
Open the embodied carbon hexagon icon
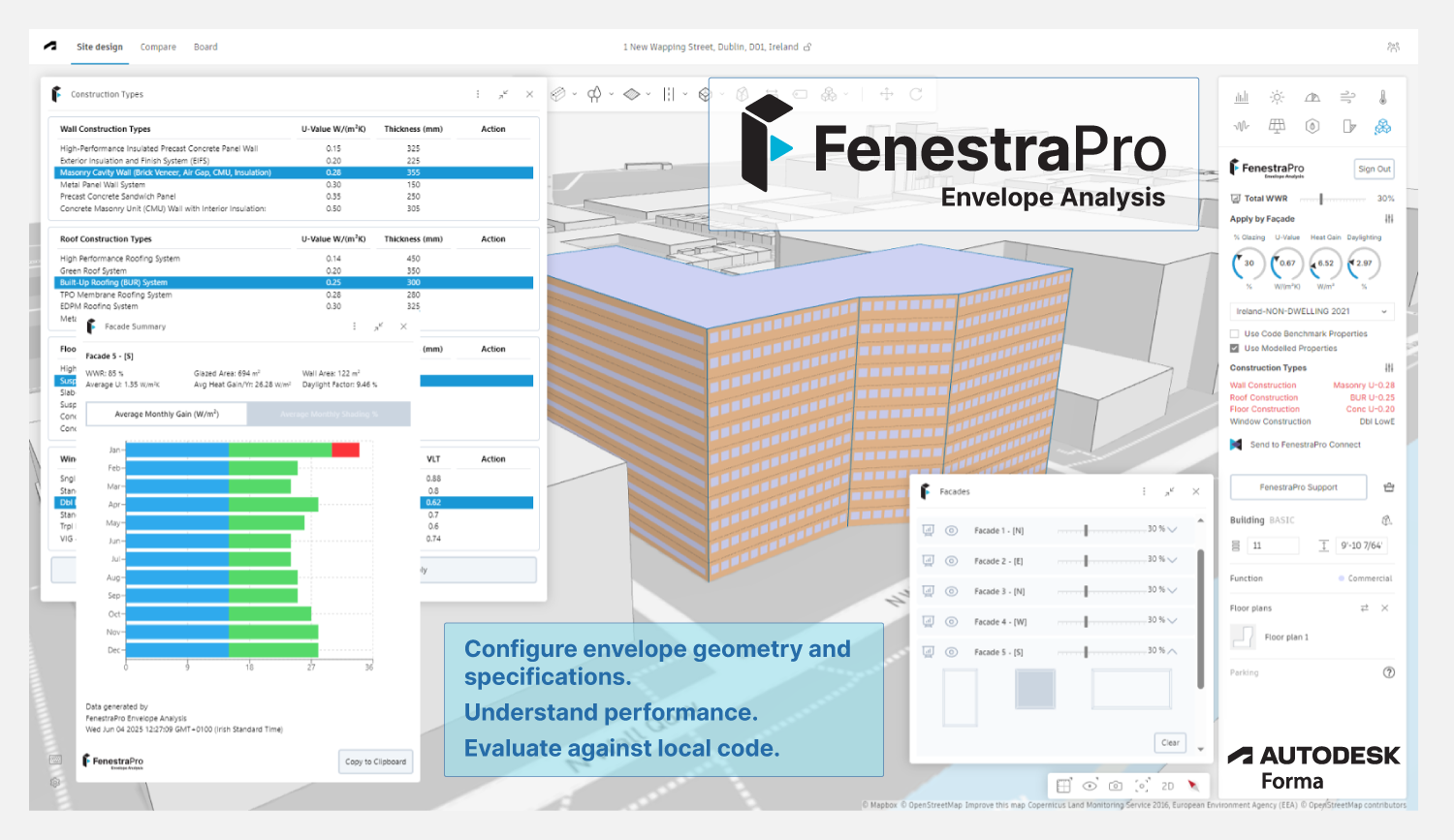click(1312, 126)
